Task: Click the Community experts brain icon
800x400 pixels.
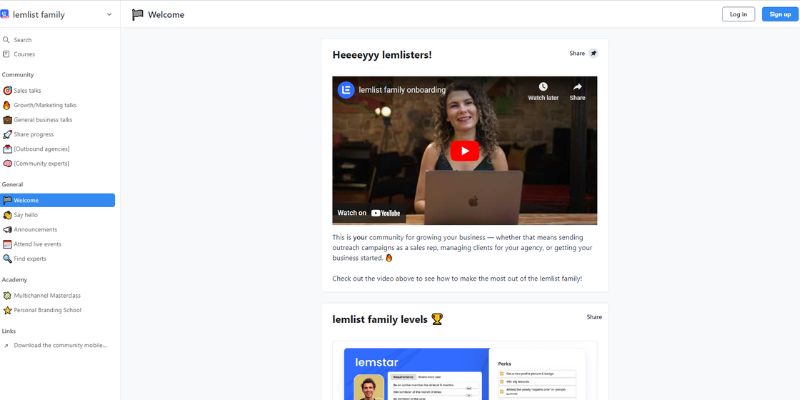Action: point(7,164)
